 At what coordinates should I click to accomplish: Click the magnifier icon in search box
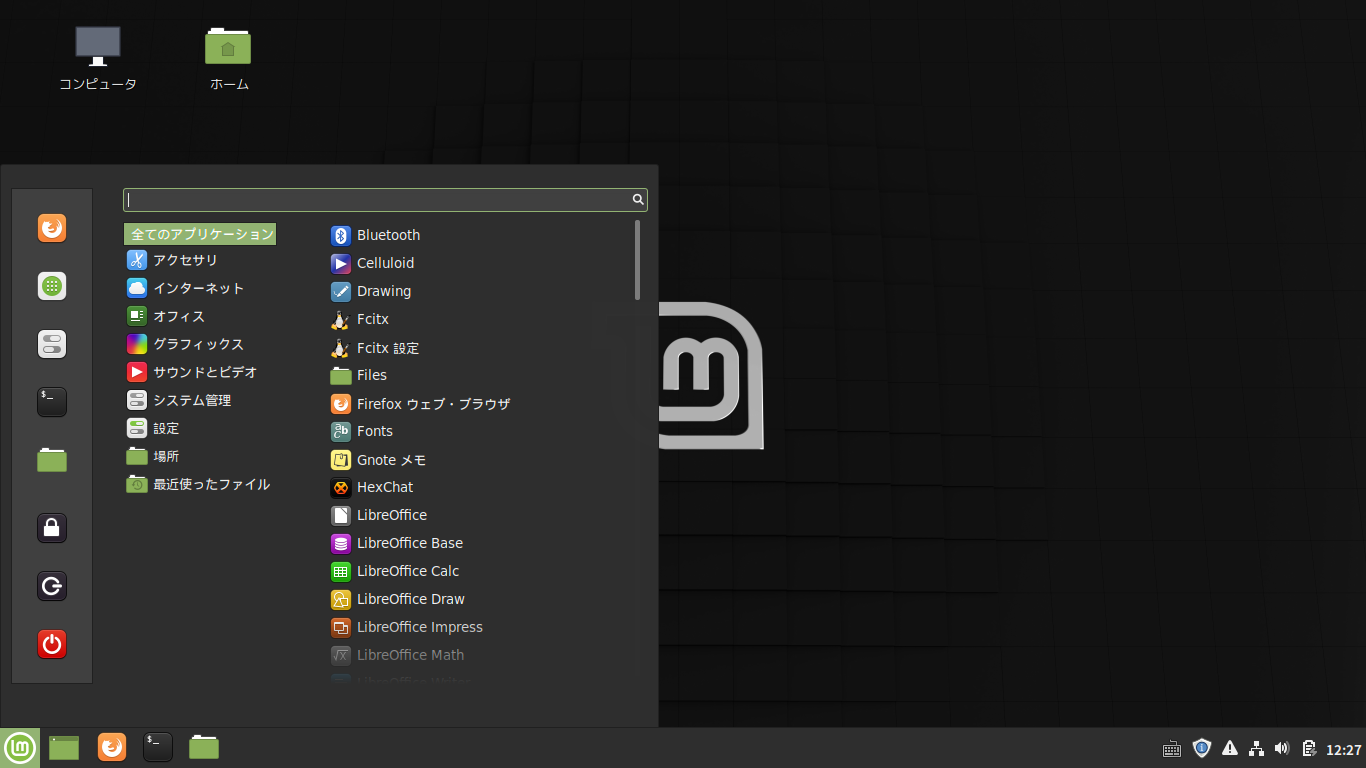(638, 200)
